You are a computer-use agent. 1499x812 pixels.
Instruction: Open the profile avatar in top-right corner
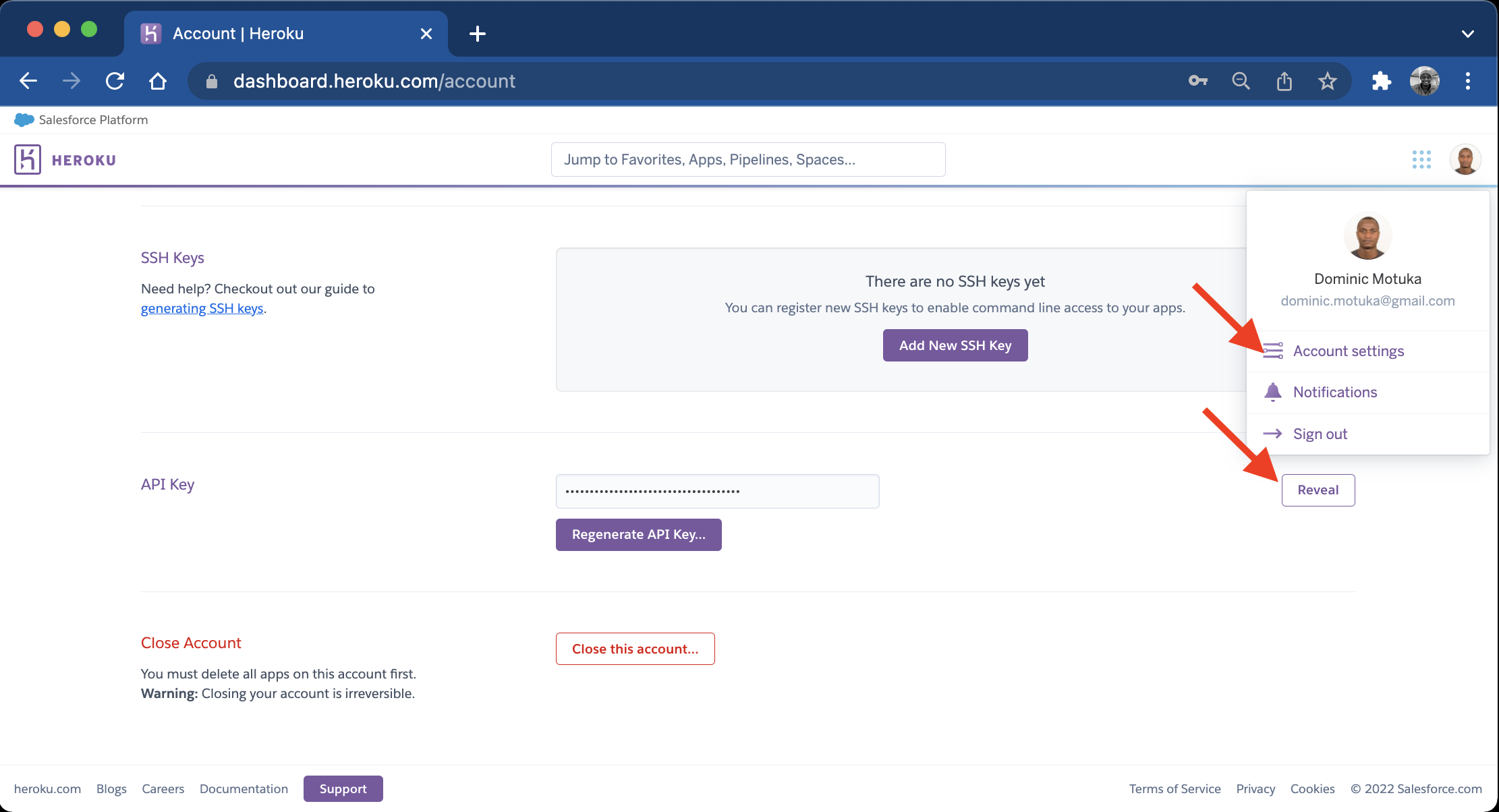tap(1465, 159)
